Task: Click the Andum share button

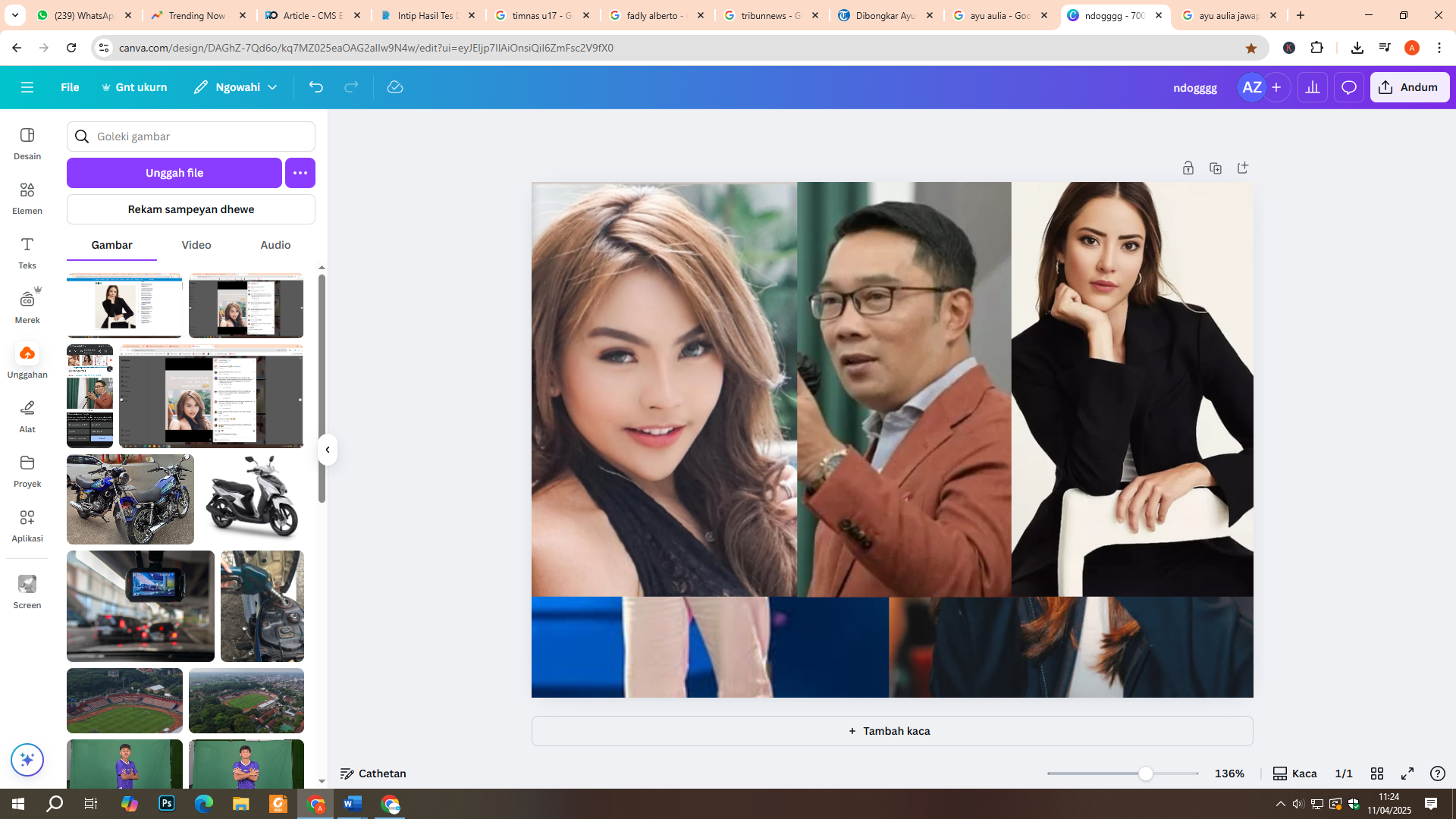Action: click(1409, 86)
